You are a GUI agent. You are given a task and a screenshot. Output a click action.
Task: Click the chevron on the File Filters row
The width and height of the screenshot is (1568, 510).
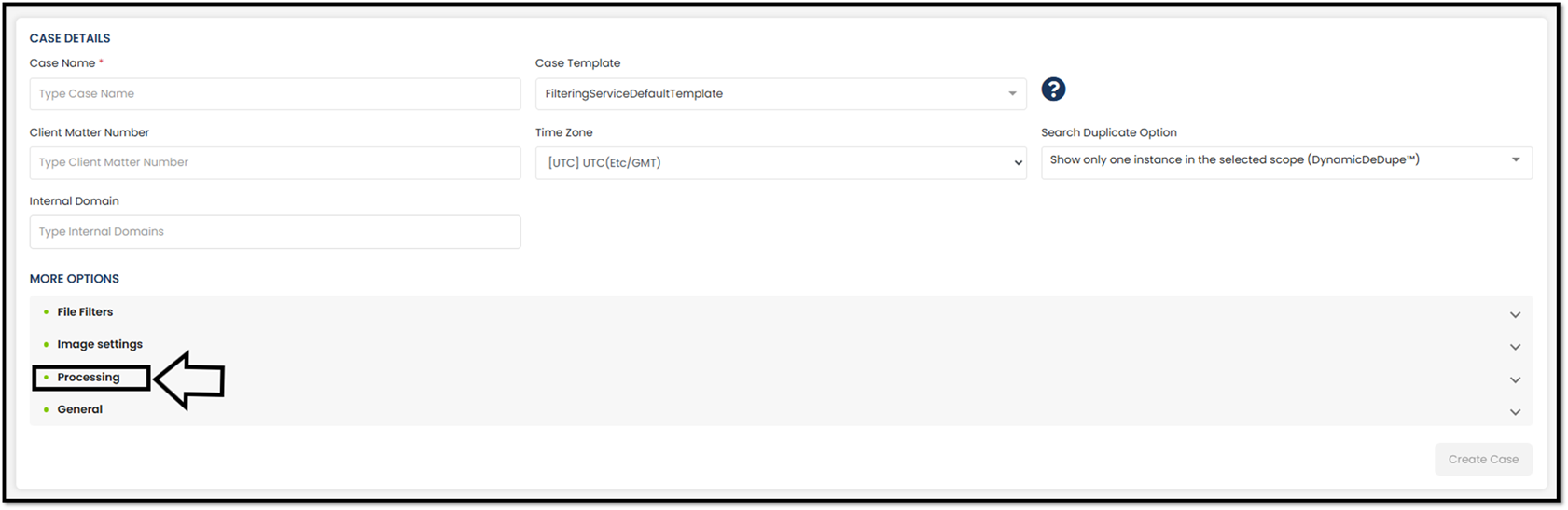(x=1515, y=315)
